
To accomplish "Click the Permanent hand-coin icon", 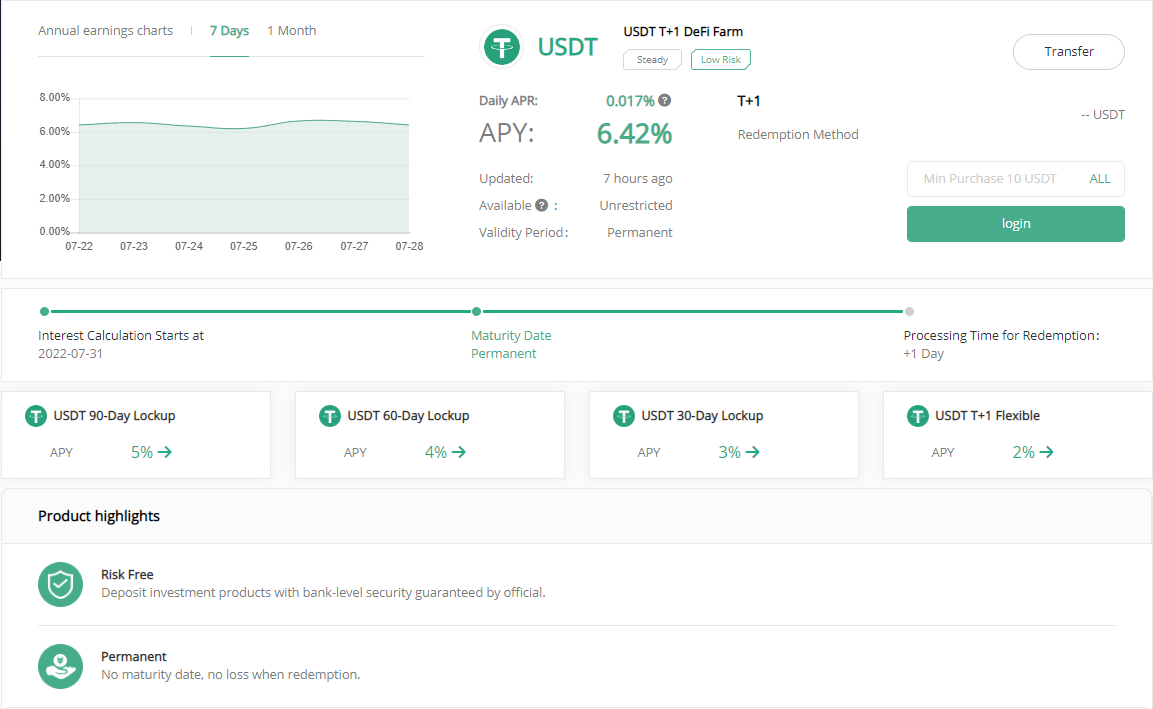I will tap(60, 666).
